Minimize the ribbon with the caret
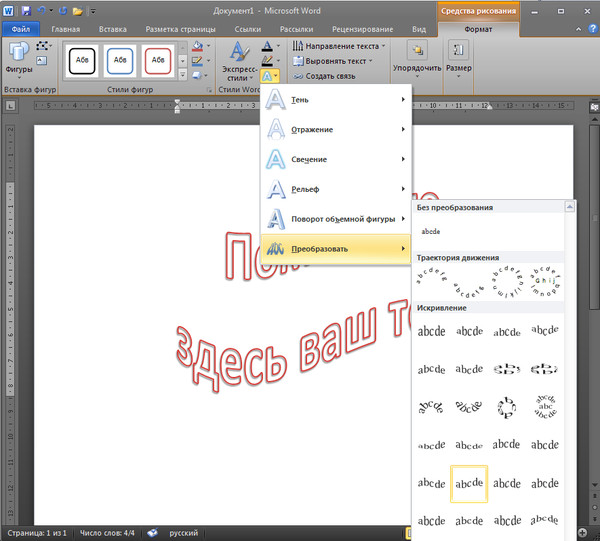The height and width of the screenshot is (541, 600). click(579, 29)
